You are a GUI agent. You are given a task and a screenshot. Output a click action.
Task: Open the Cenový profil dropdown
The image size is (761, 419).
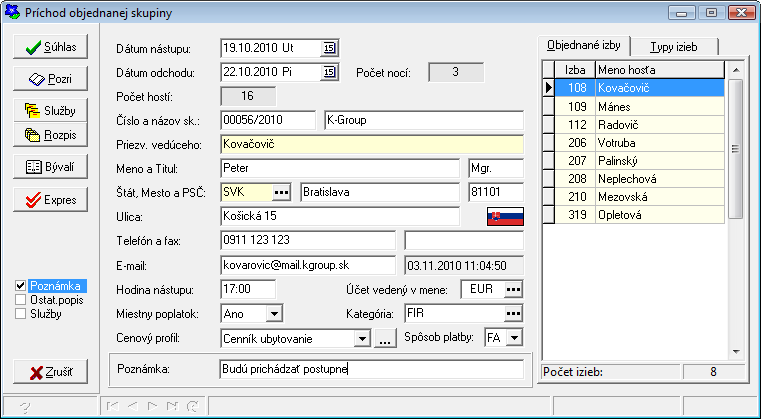click(x=362, y=339)
